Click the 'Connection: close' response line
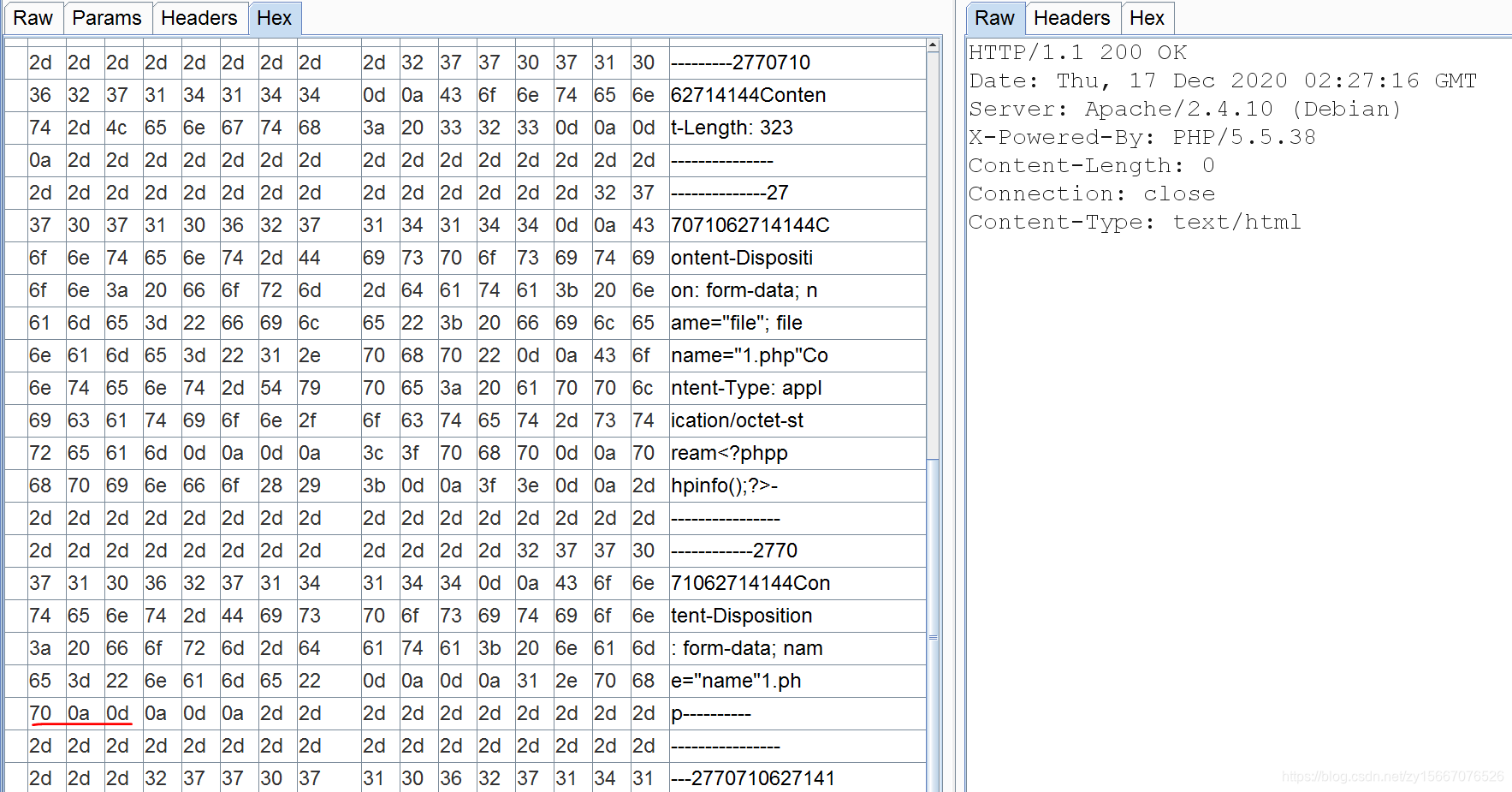Viewport: 1512px width, 792px height. [x=1092, y=194]
